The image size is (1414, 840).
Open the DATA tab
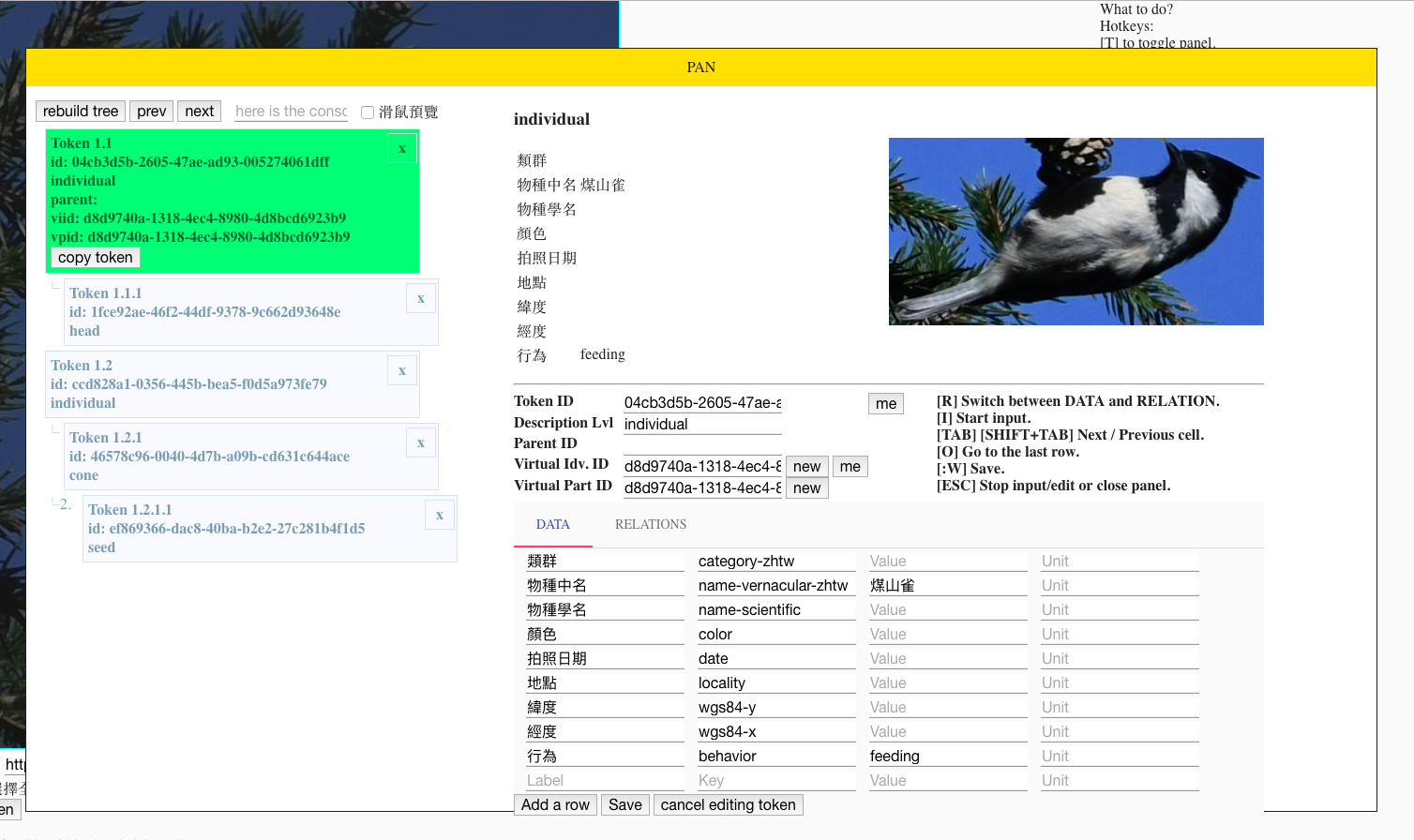pyautogui.click(x=553, y=524)
